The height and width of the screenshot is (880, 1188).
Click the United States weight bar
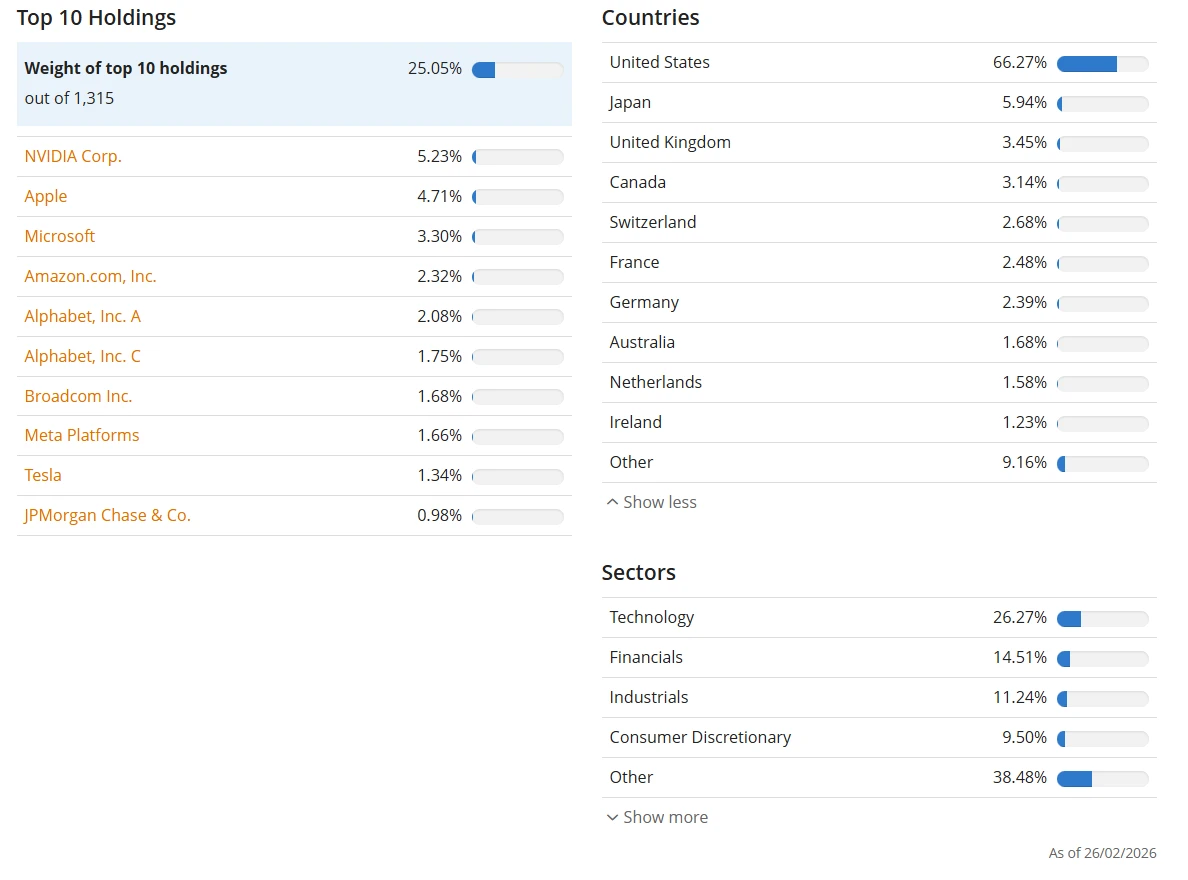[x=1102, y=64]
